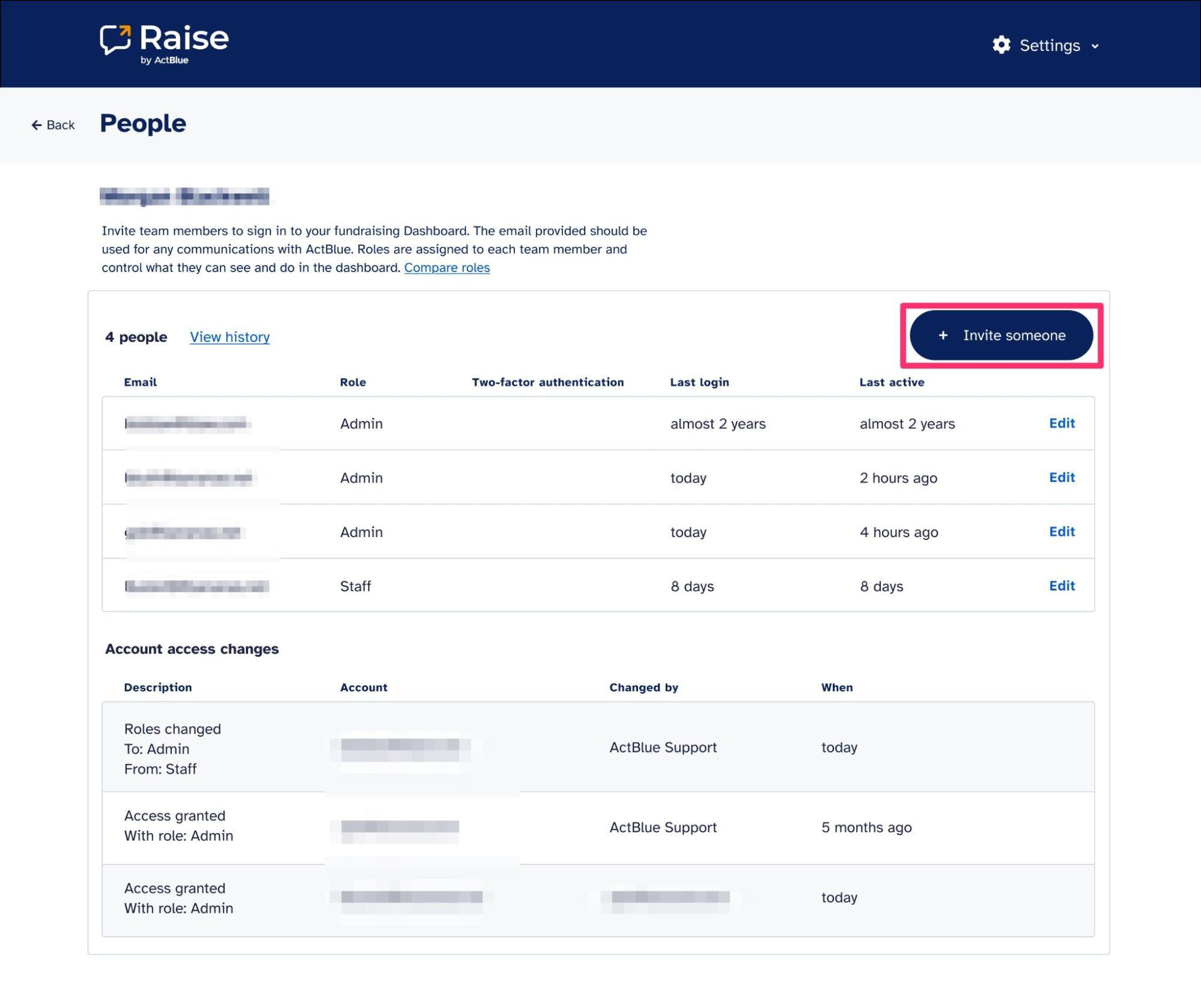
Task: Edit the Staff user row
Action: pyautogui.click(x=1061, y=585)
